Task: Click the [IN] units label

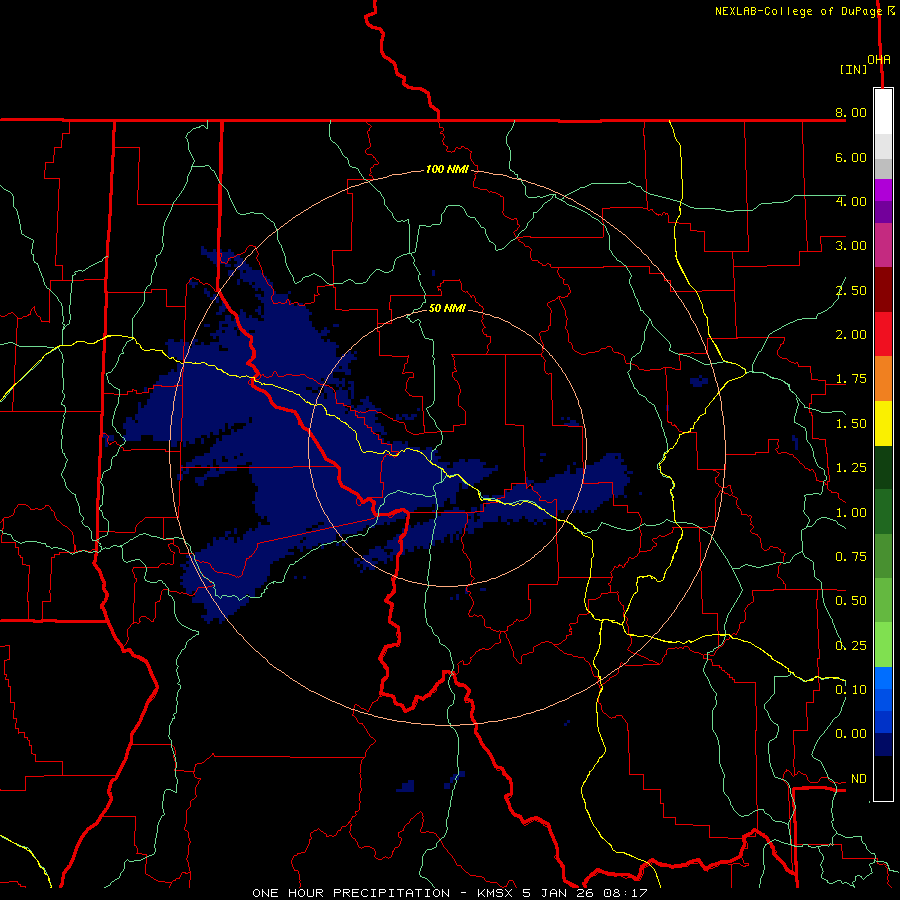Action: click(x=854, y=69)
